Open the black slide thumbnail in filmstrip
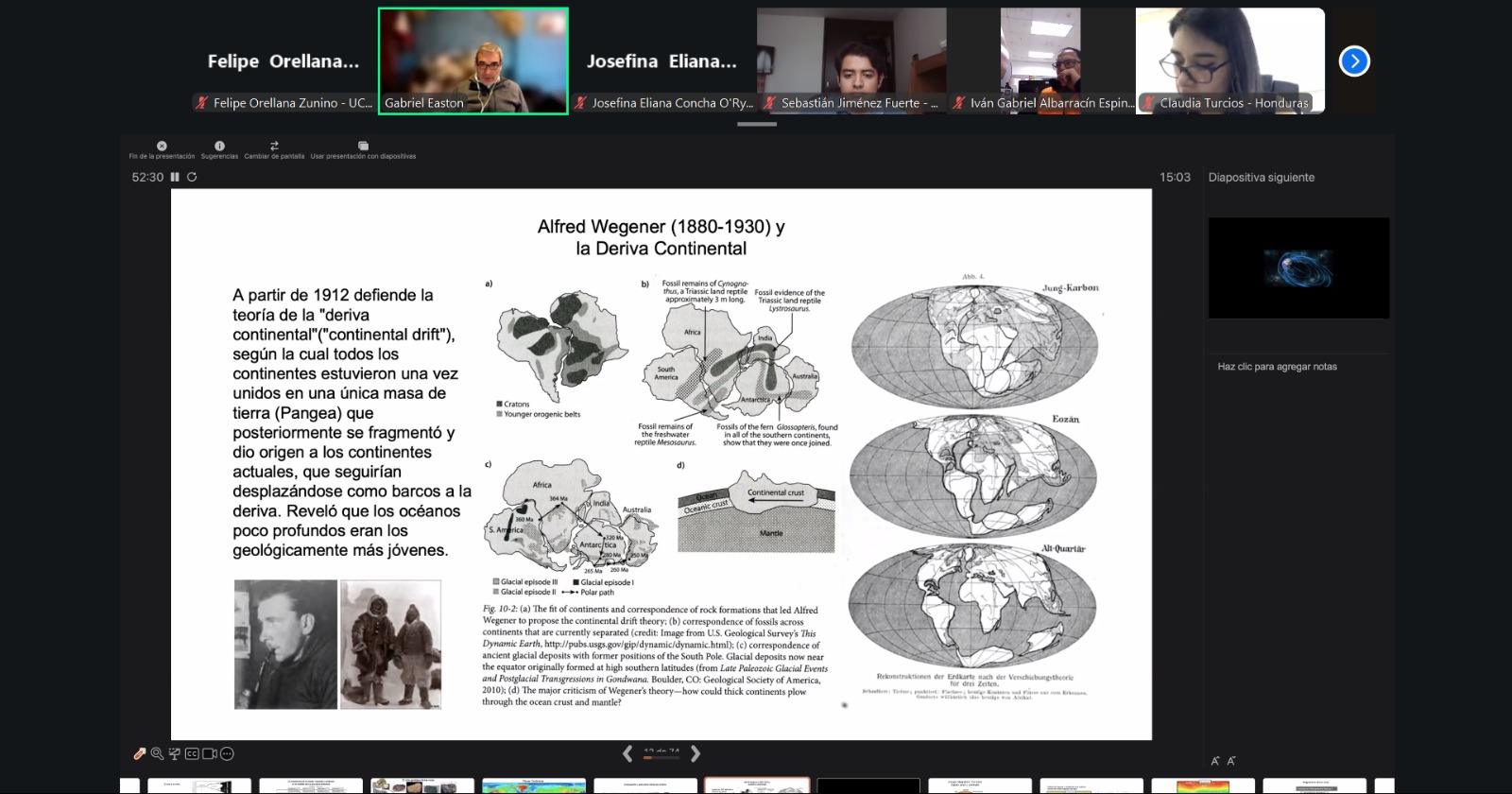This screenshot has width=1512, height=794. tap(868, 785)
